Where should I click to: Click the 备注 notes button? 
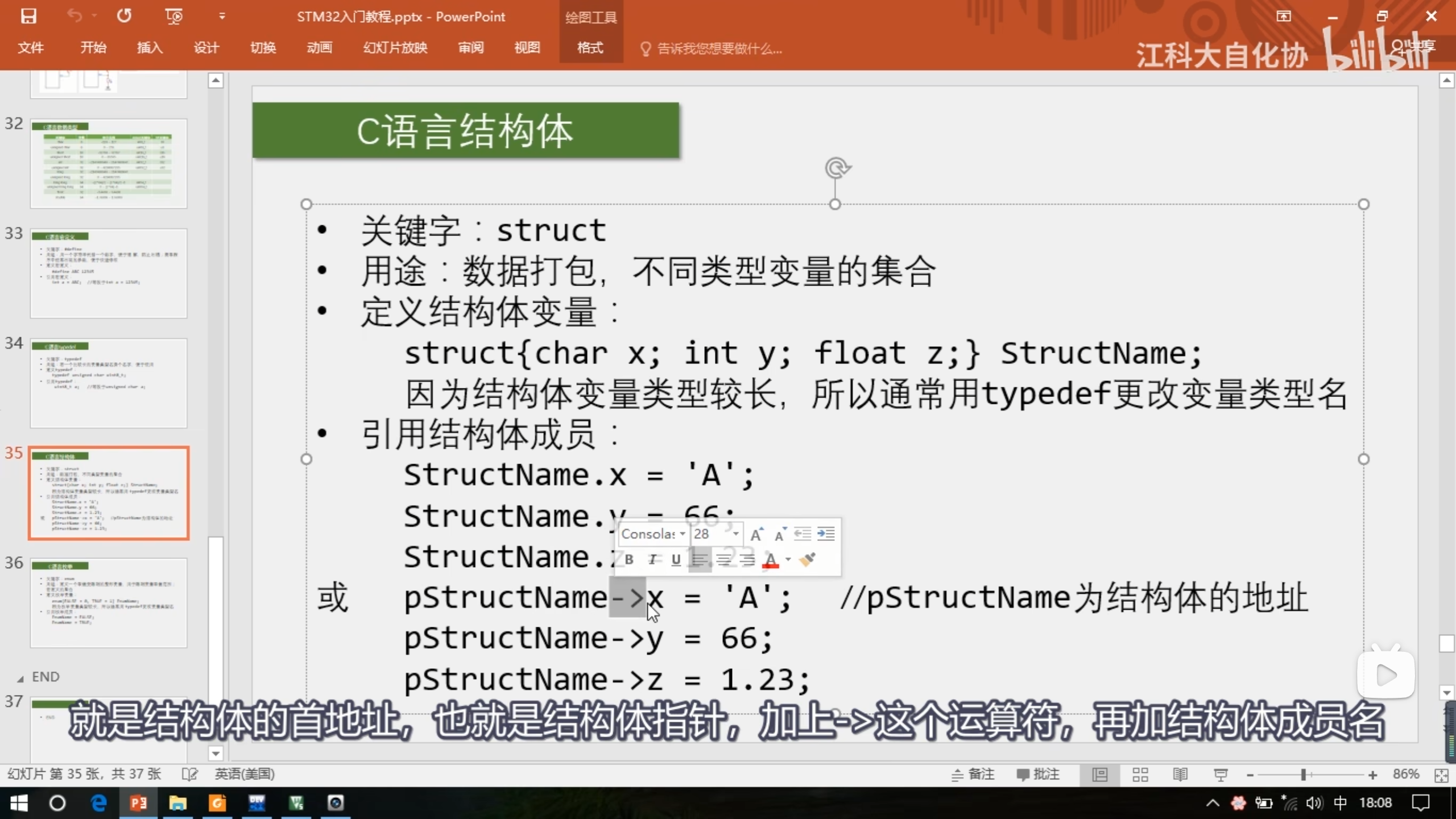973,774
